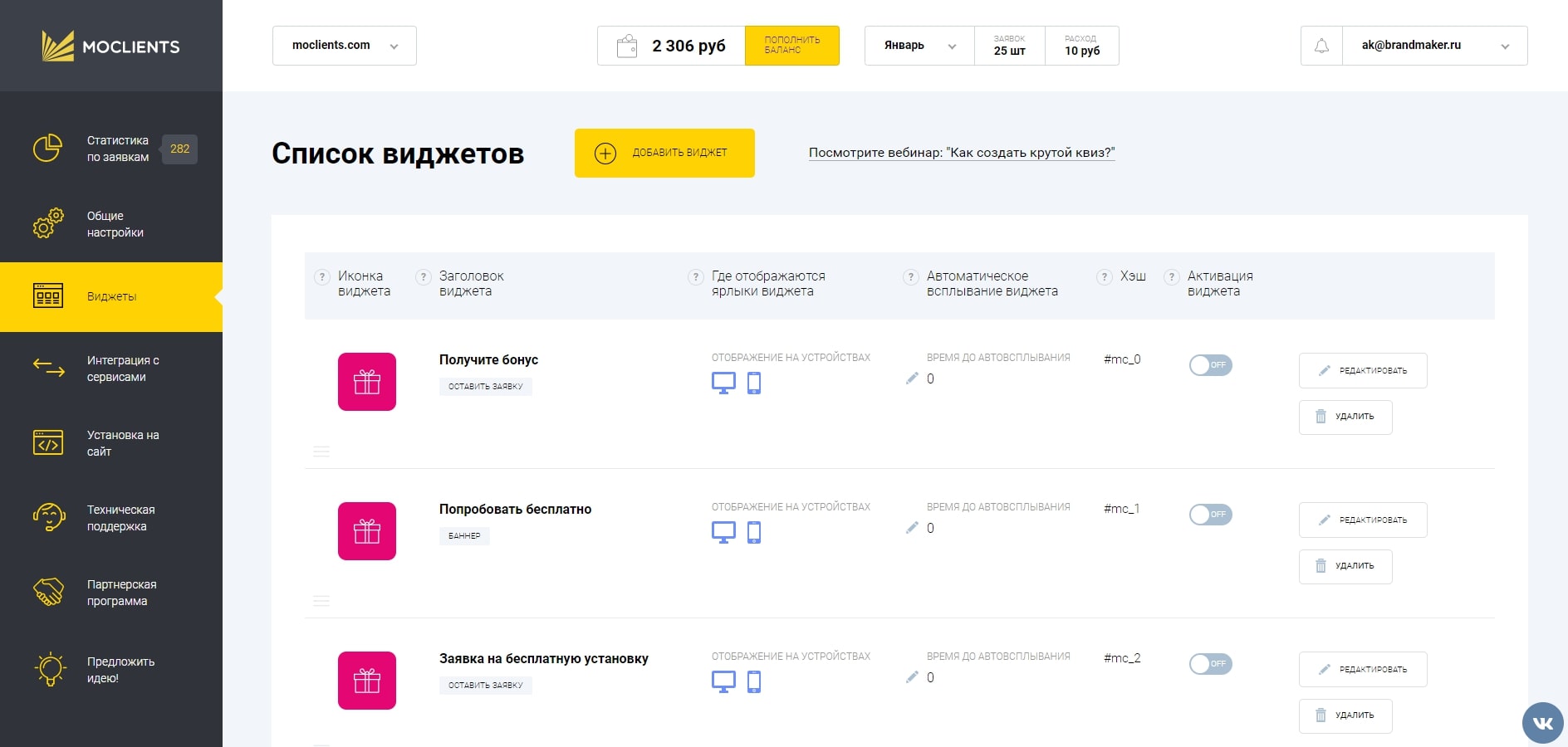Image resolution: width=1568 pixels, height=747 pixels.
Task: Click help icon beside 'Заголовок виджета' header
Action: pos(424,277)
